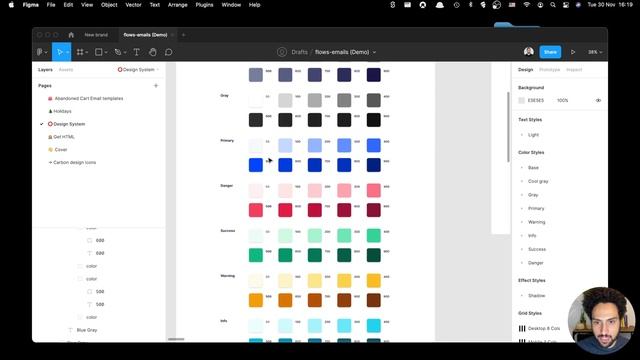Click the Background color swatch E5E5E5
This screenshot has width=640, height=360.
pos(521,100)
